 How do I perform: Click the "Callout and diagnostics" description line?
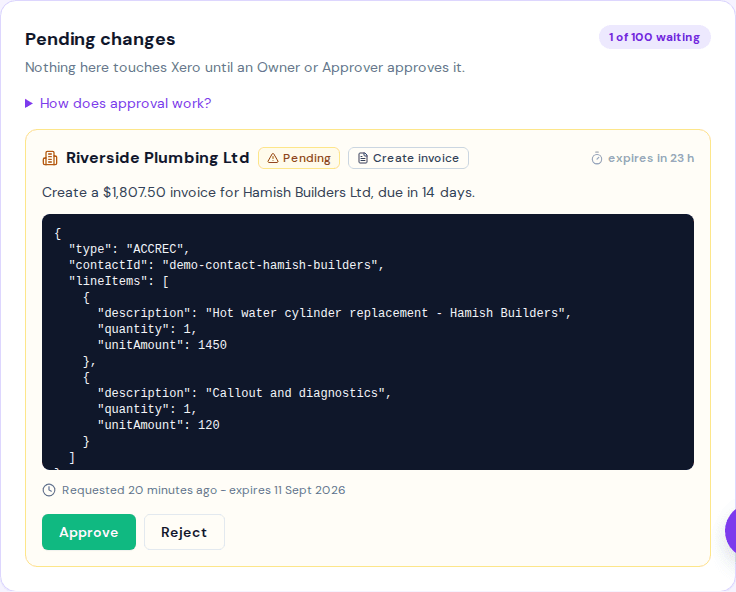coord(244,393)
